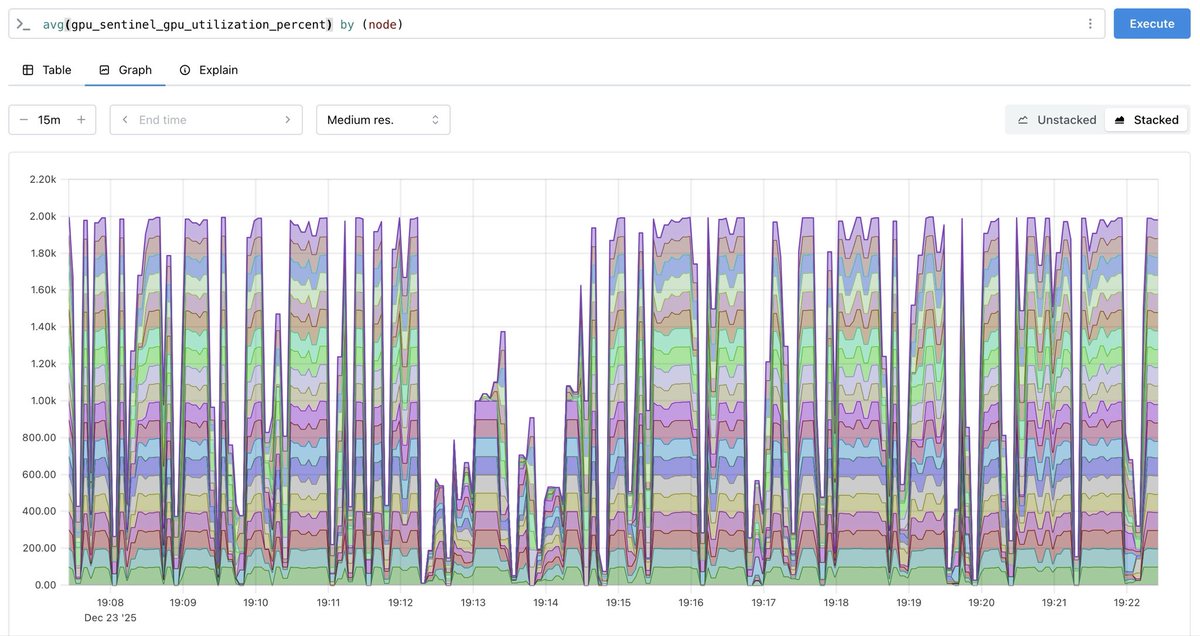Screen dimensions: 1200x636
Task: Click the 19:14 time axis label
Action: pos(546,603)
